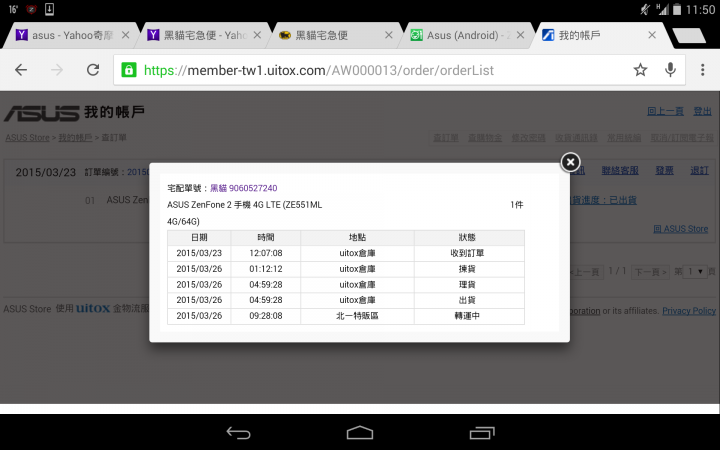Click the 查訂單 menu item
Screen dimensions: 720x450
[x=446, y=138]
